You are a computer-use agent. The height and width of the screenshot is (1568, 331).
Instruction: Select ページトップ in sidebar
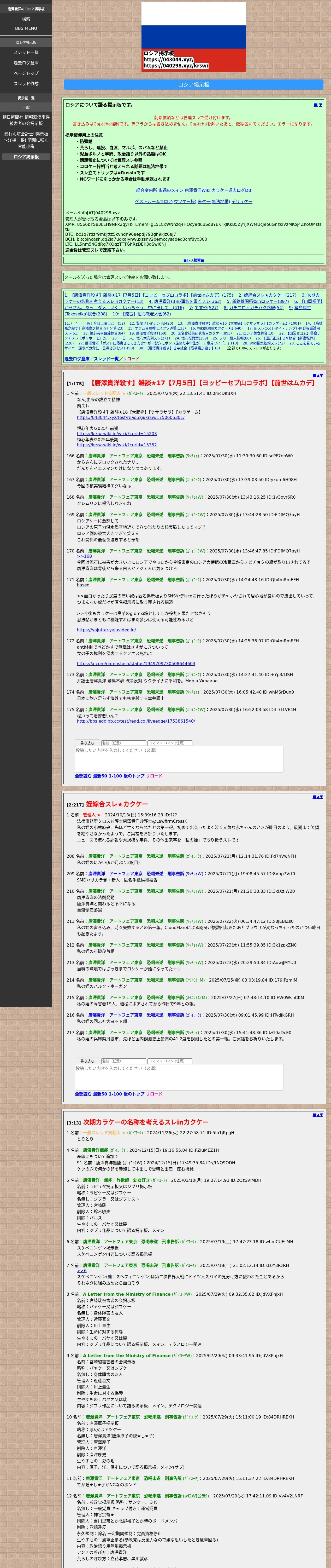(x=26, y=73)
